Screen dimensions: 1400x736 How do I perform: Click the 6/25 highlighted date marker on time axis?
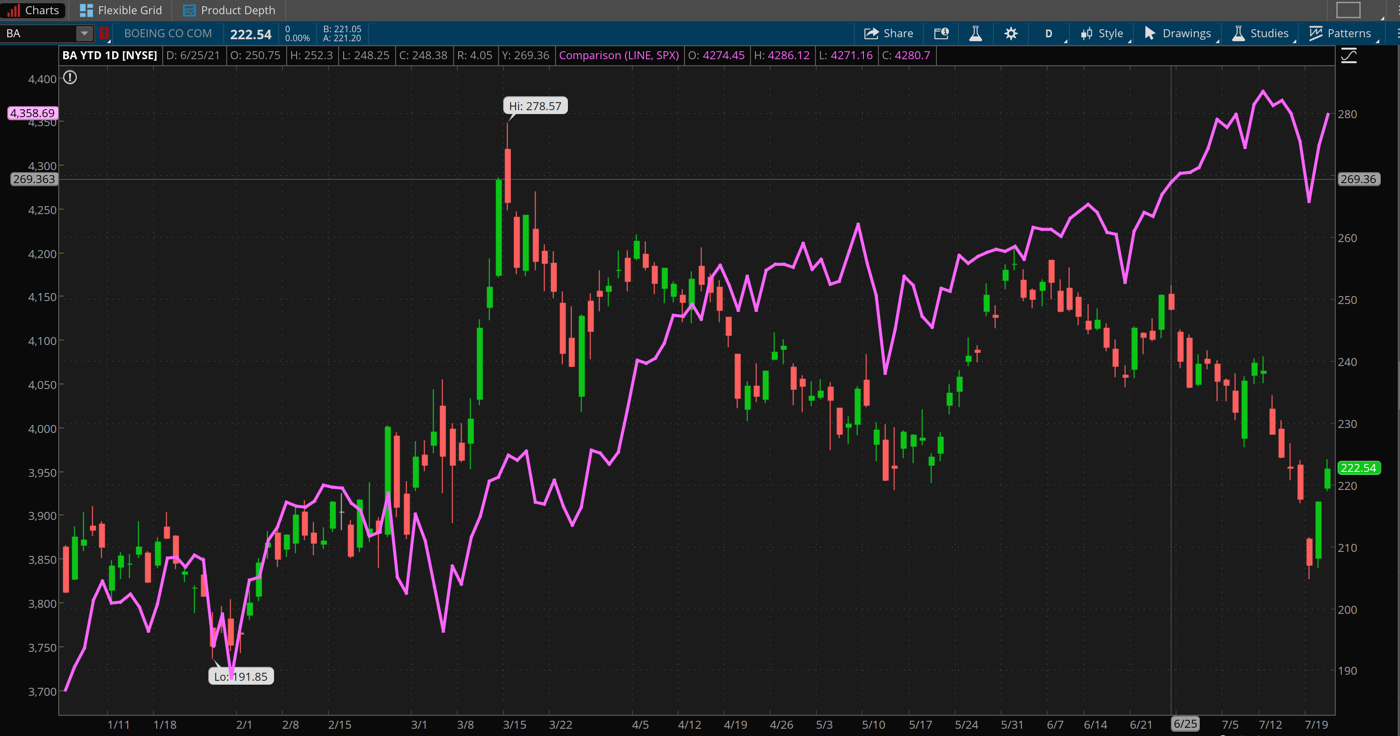(1185, 724)
